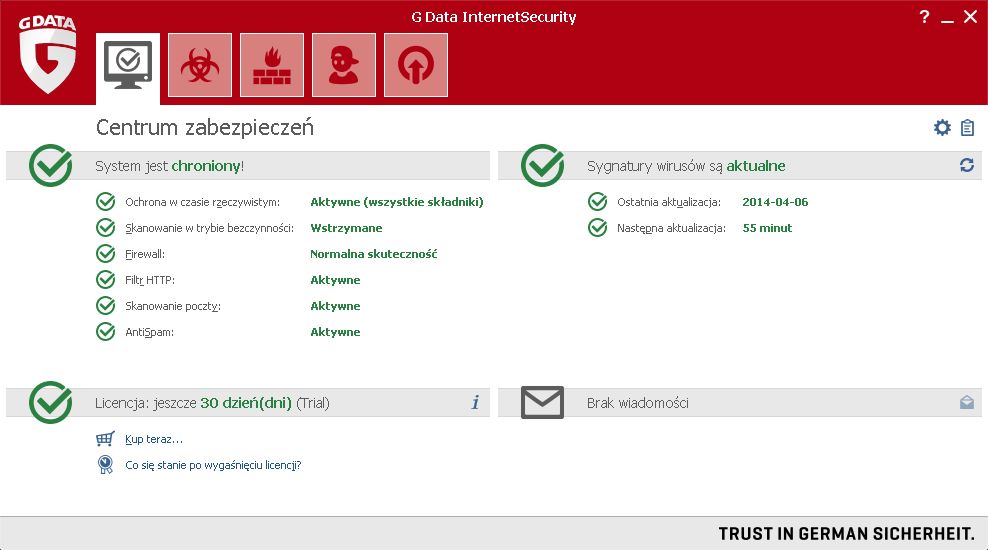Screen dimensions: 988x550
Task: Open help with the question mark
Action: pos(924,17)
